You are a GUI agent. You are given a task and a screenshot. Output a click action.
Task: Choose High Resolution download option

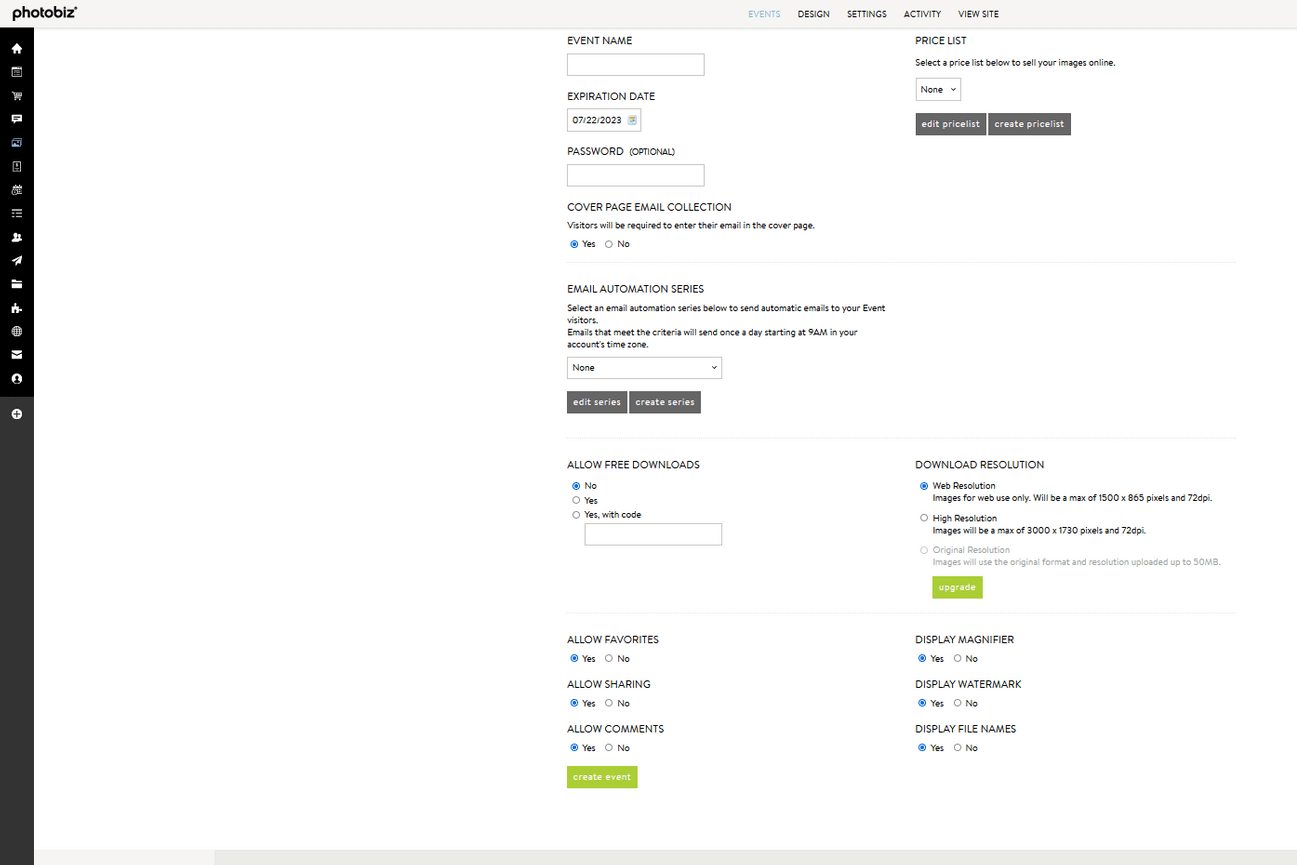coord(924,517)
